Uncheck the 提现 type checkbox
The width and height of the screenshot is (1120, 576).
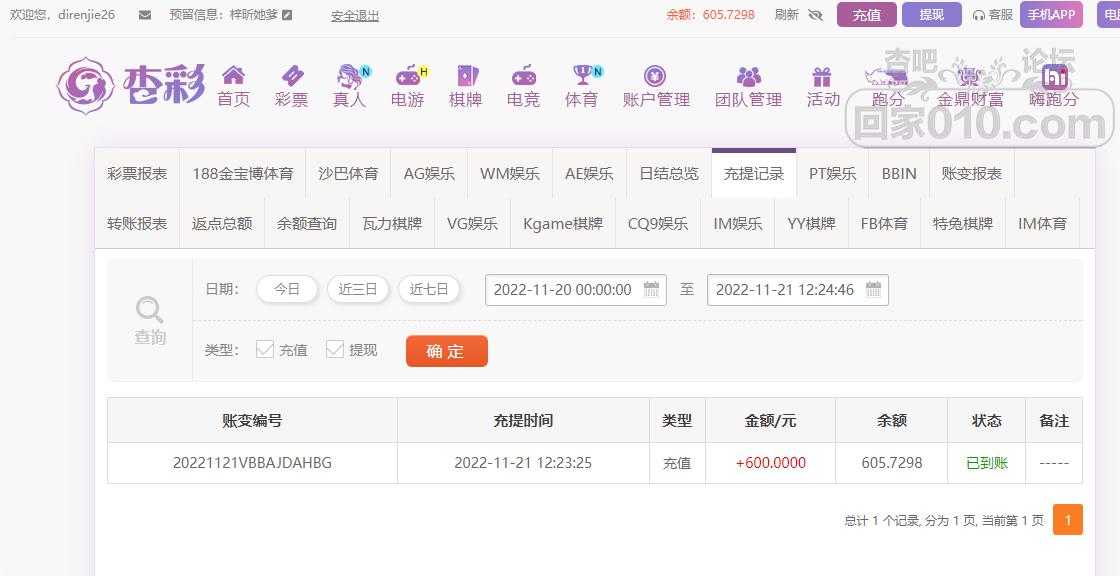pyautogui.click(x=334, y=350)
